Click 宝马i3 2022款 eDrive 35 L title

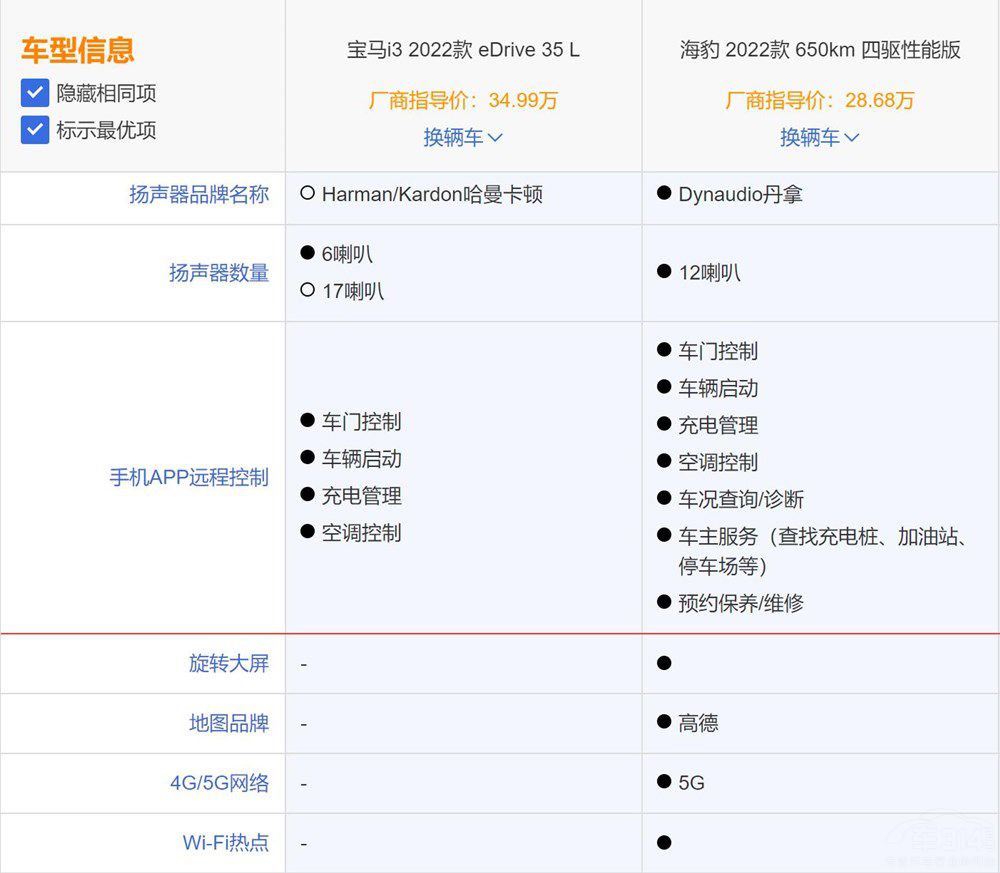463,50
